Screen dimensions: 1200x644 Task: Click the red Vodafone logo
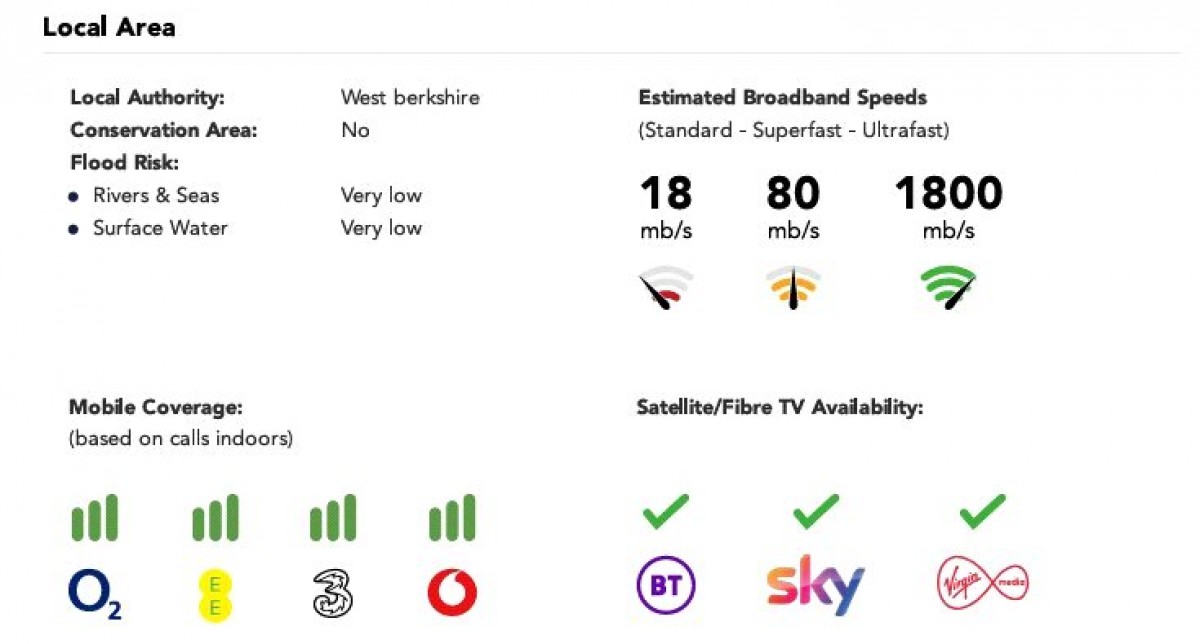(x=452, y=593)
